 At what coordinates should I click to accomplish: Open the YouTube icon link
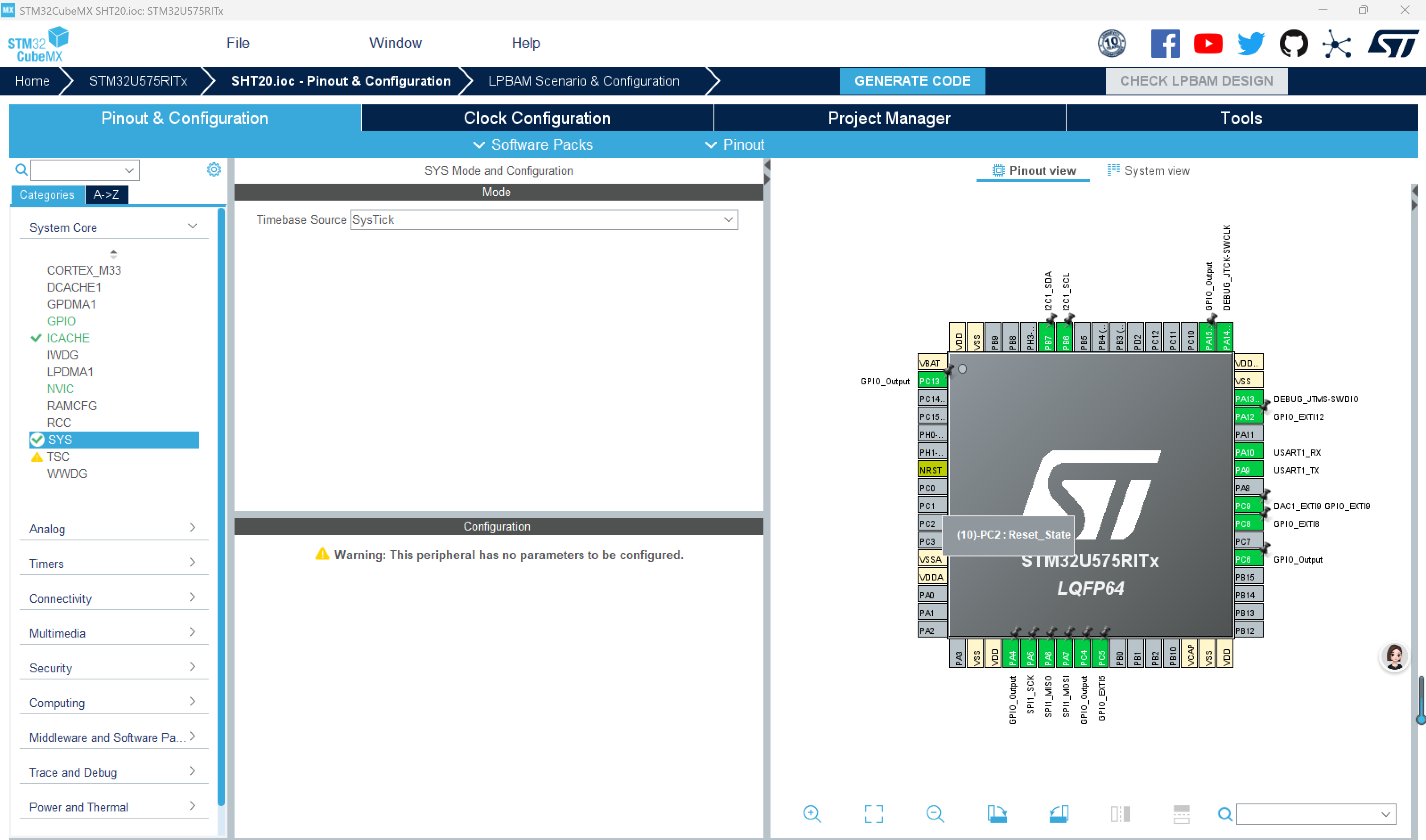pos(1208,44)
